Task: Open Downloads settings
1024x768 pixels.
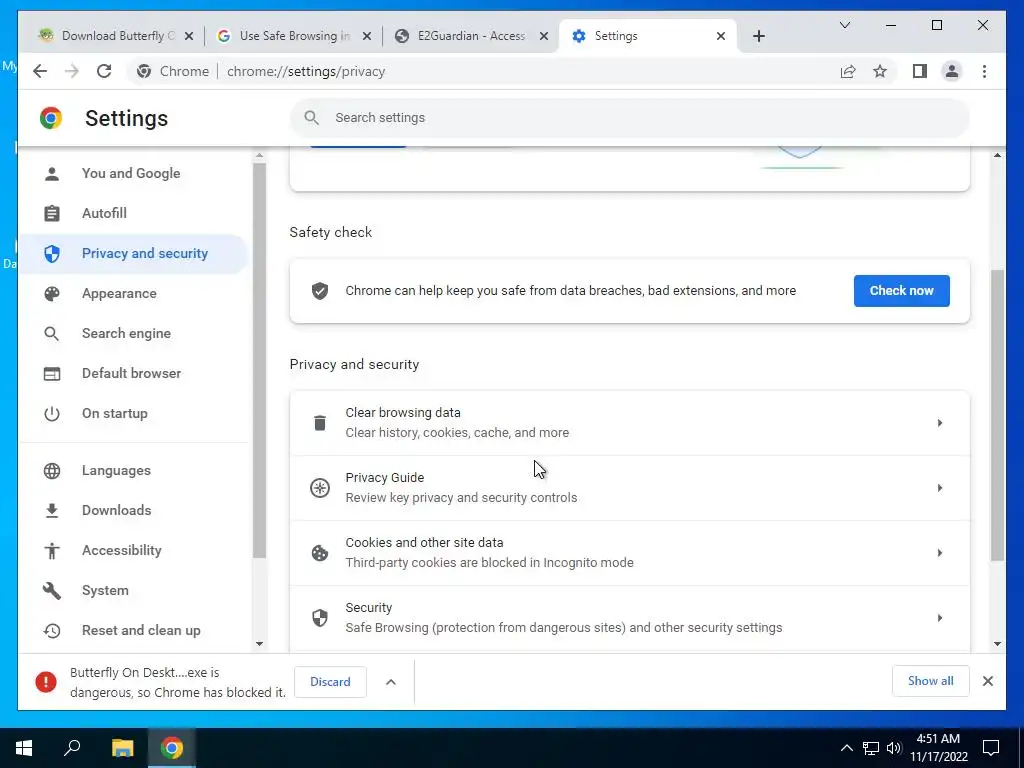Action: click(x=134, y=510)
